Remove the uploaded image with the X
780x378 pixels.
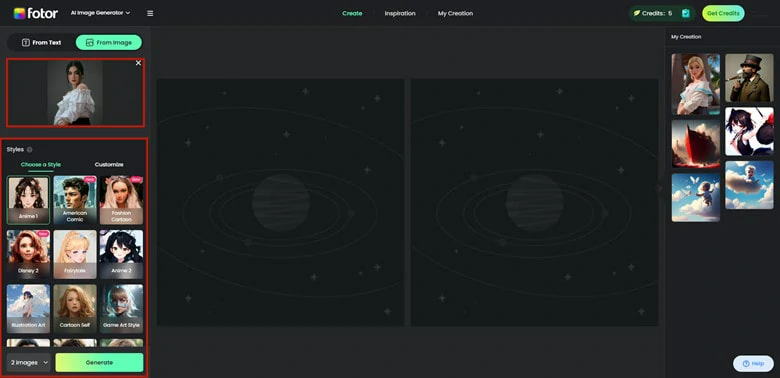coord(138,63)
